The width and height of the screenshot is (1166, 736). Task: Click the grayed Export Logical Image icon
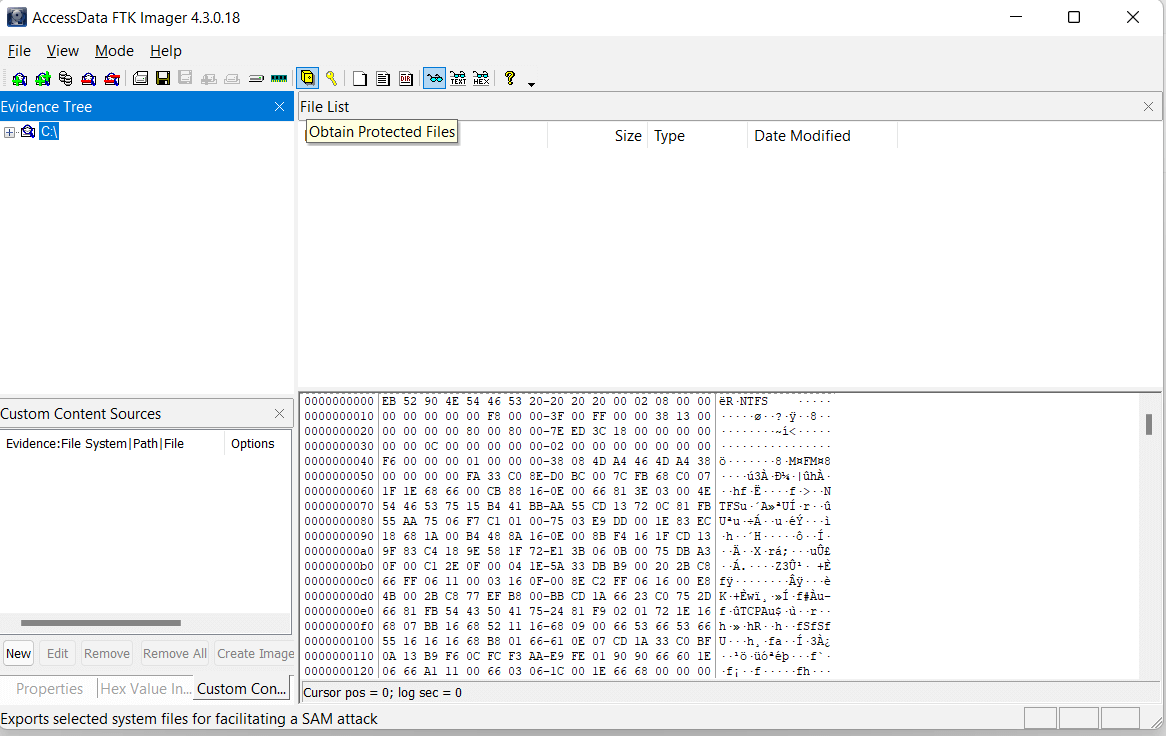pyautogui.click(x=186, y=78)
